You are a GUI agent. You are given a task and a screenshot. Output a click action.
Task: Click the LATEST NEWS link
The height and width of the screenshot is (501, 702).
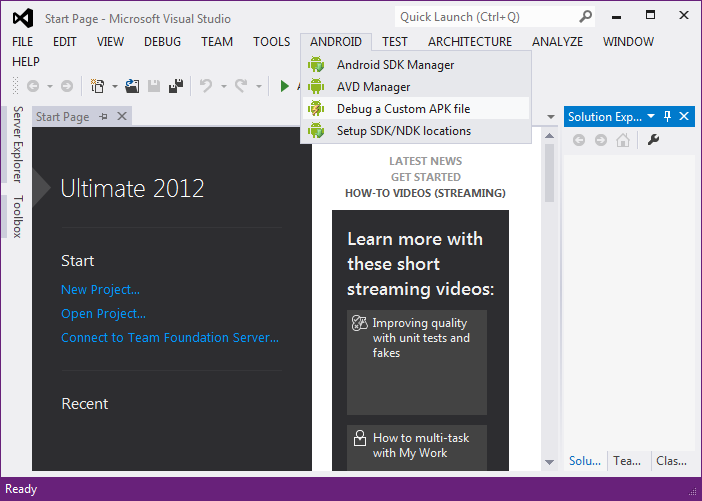425,161
